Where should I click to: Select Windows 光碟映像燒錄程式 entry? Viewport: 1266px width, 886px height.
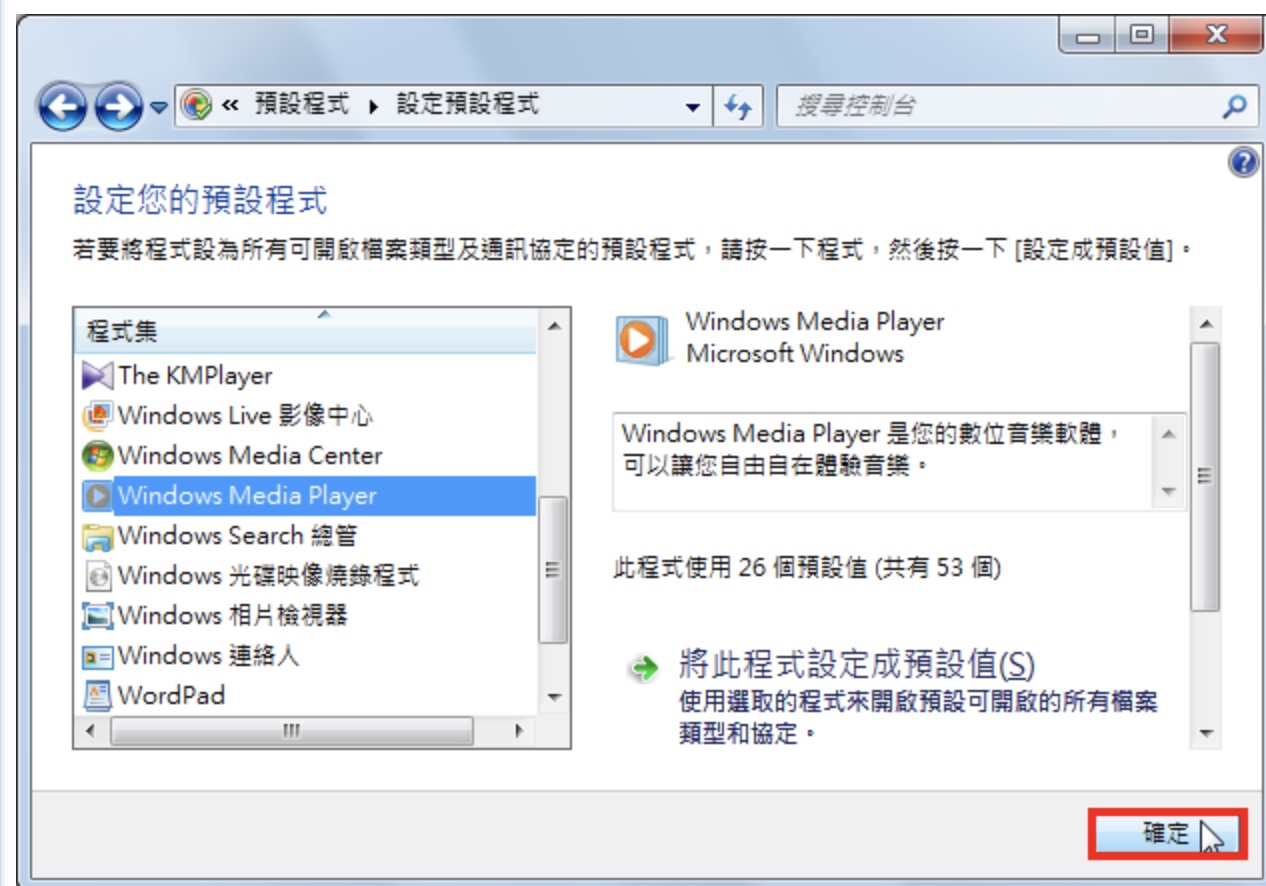click(x=268, y=576)
